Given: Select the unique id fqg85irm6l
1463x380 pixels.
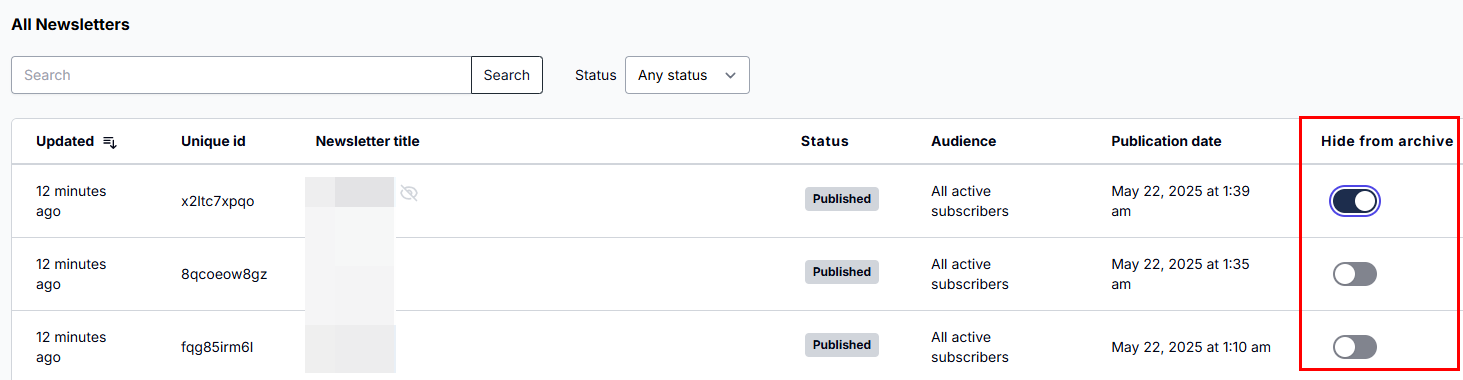Looking at the screenshot, I should [218, 347].
